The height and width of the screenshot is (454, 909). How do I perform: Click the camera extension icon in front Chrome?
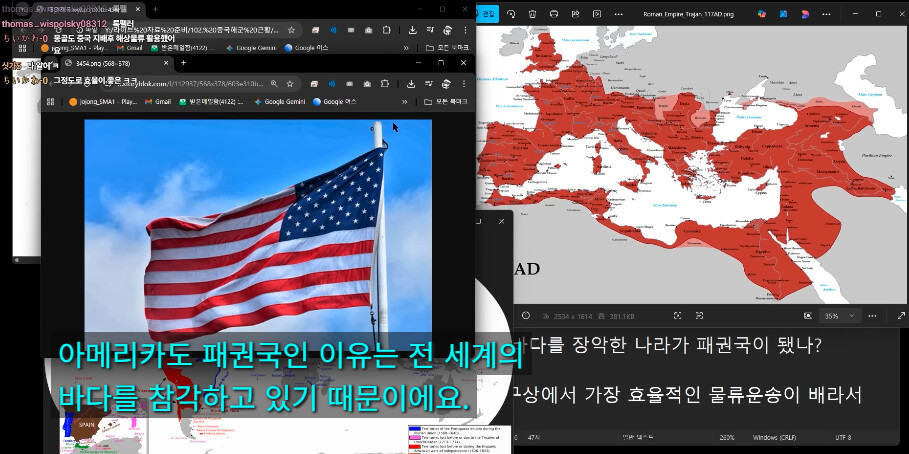368,84
